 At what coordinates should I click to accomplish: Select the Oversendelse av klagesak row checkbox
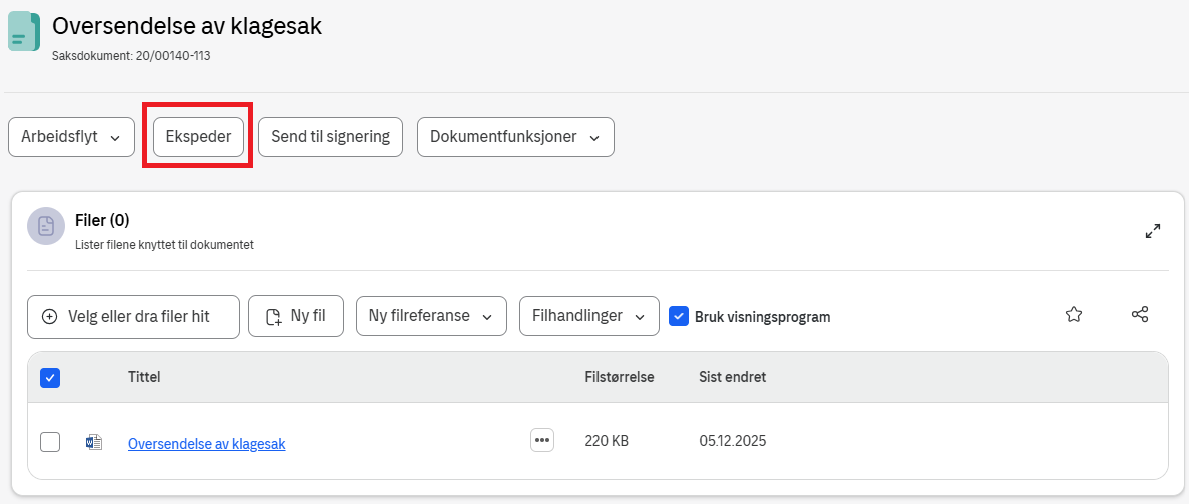click(50, 442)
